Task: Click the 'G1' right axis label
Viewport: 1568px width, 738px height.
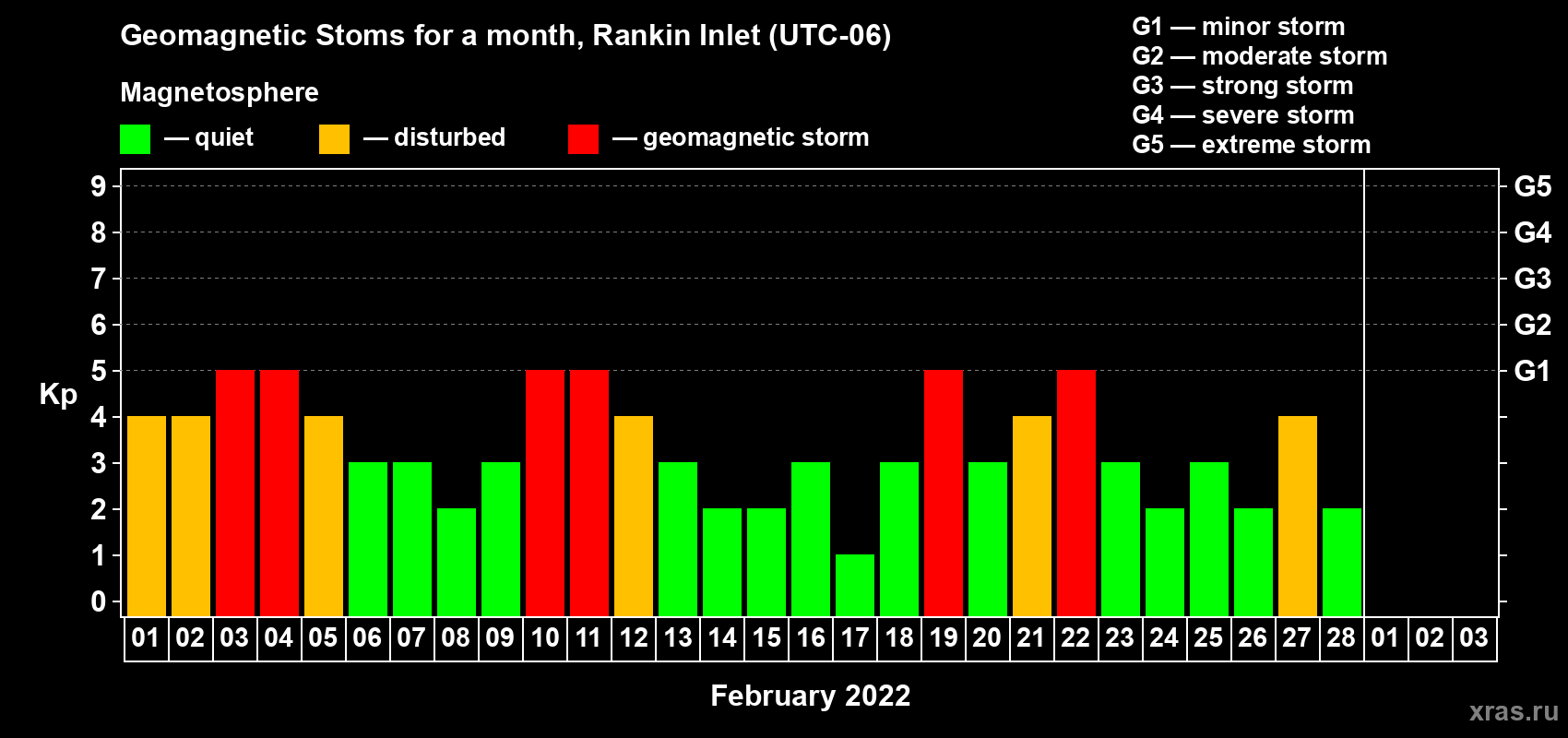Action: click(x=1533, y=371)
